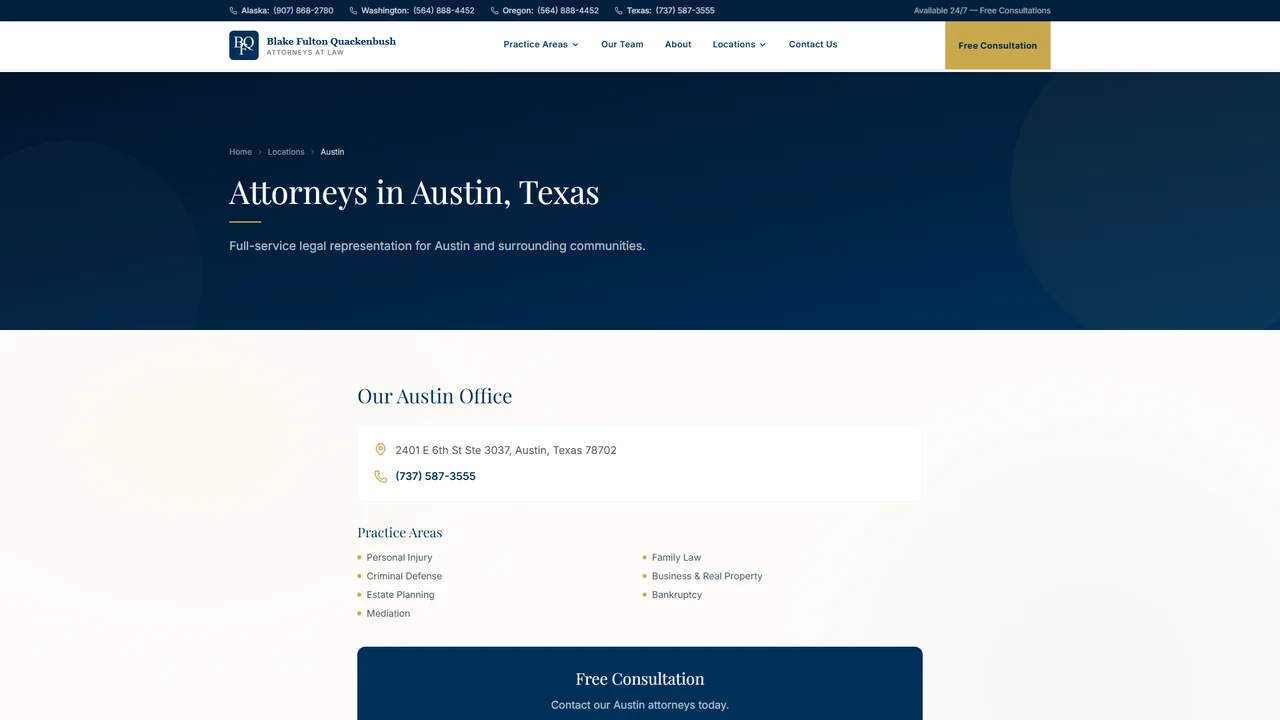Call the Texas number in the top bar
This screenshot has height=720, width=1280.
[x=685, y=11]
